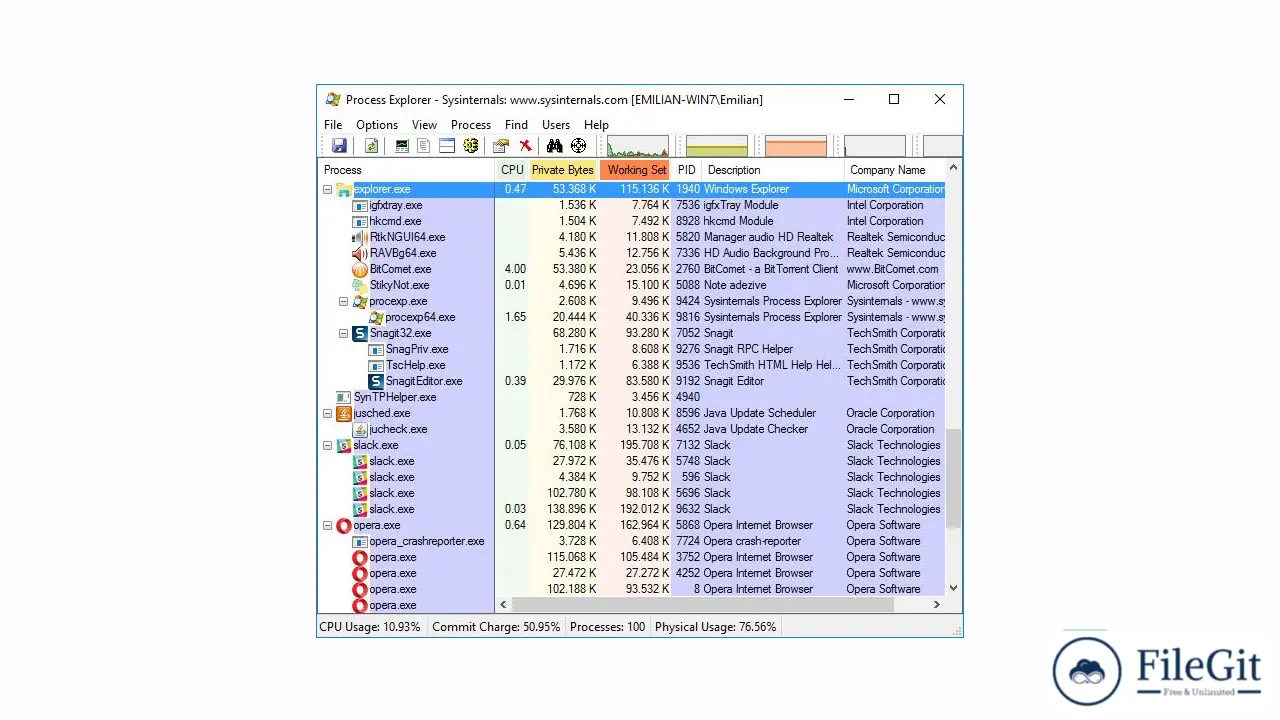Collapse the procexp.exe tree node
Image resolution: width=1280 pixels, height=720 pixels.
click(x=343, y=301)
